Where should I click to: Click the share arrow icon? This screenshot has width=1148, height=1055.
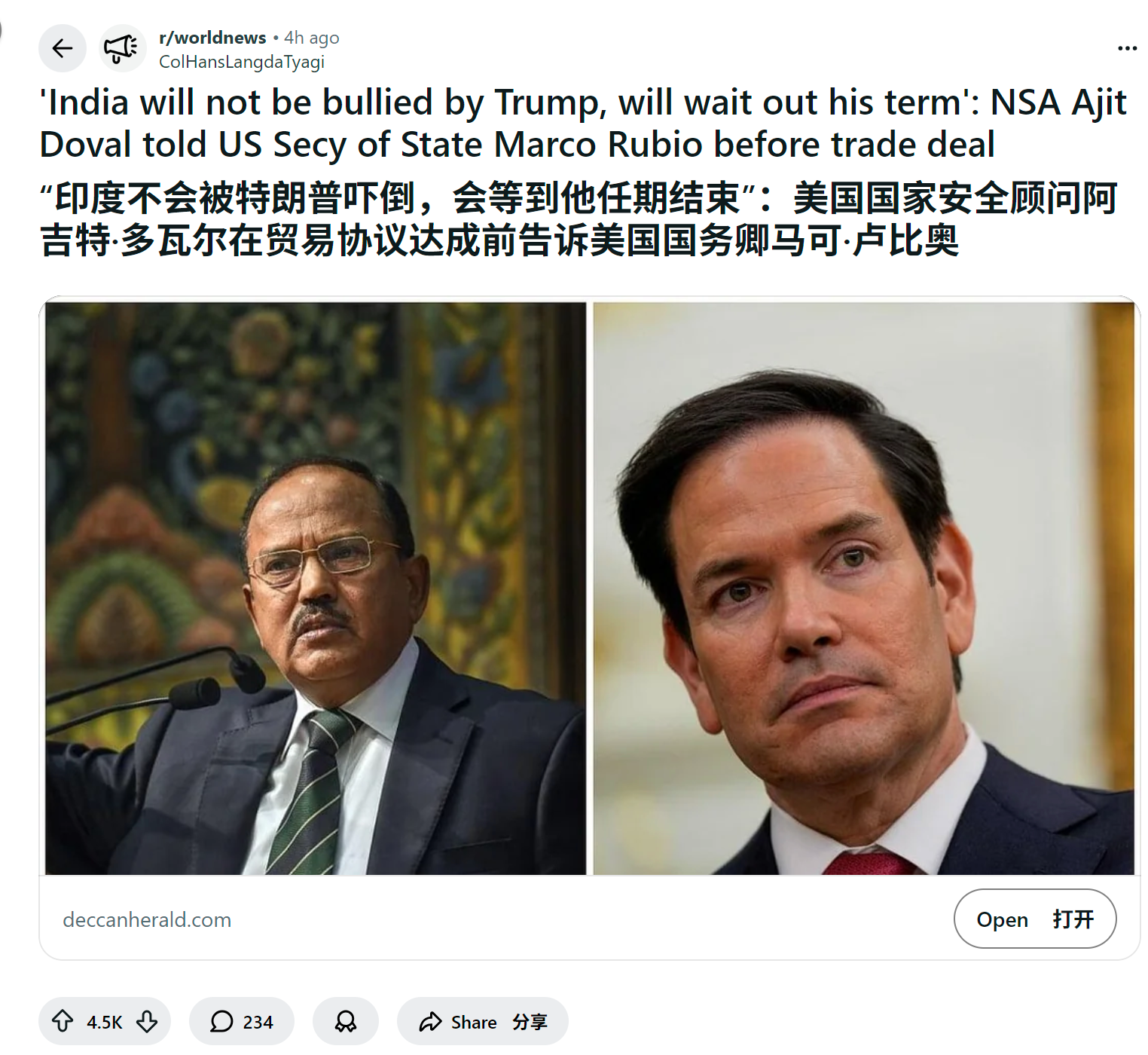click(x=431, y=1022)
